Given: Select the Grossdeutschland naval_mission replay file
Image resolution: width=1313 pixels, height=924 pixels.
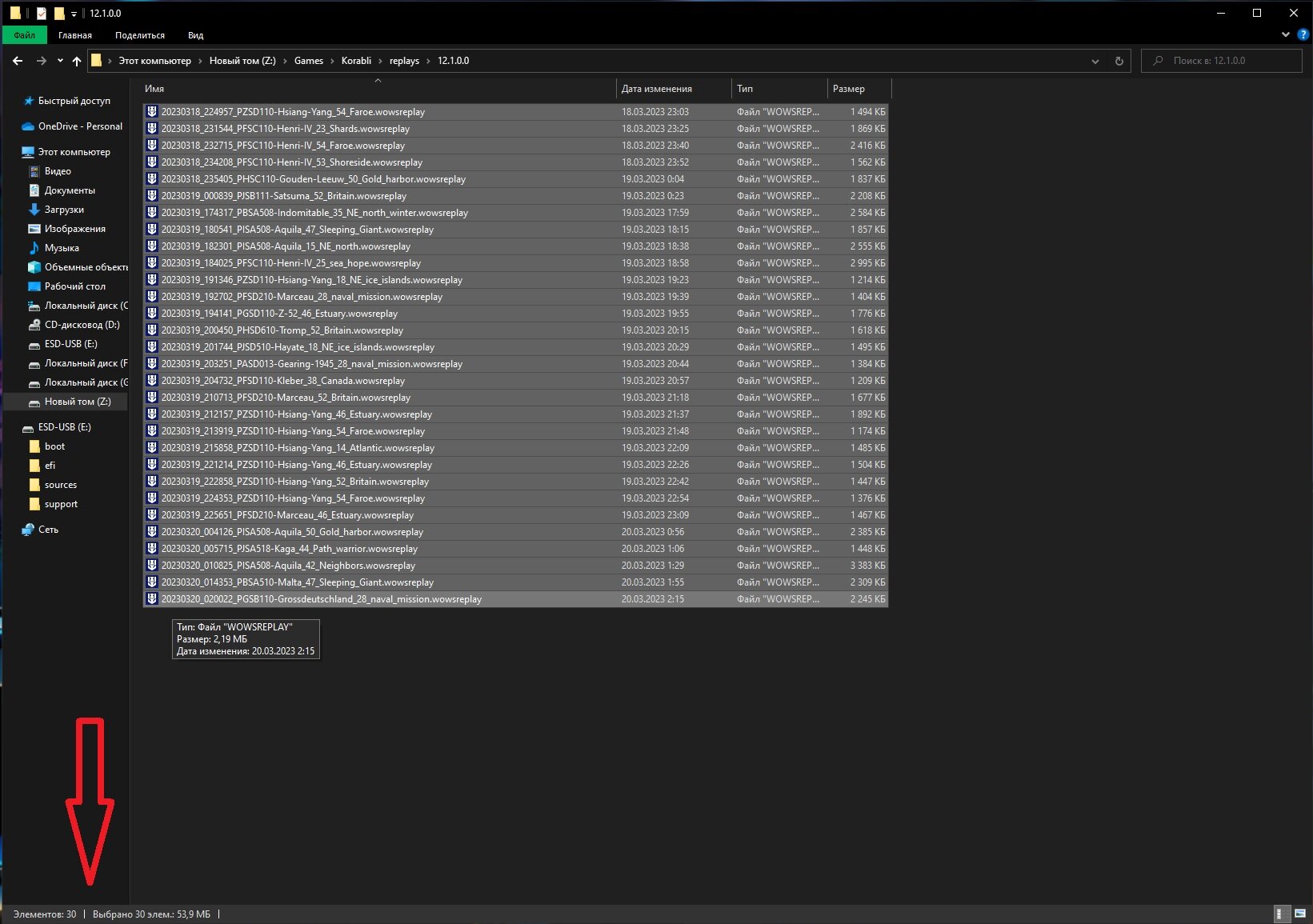Looking at the screenshot, I should [x=515, y=599].
